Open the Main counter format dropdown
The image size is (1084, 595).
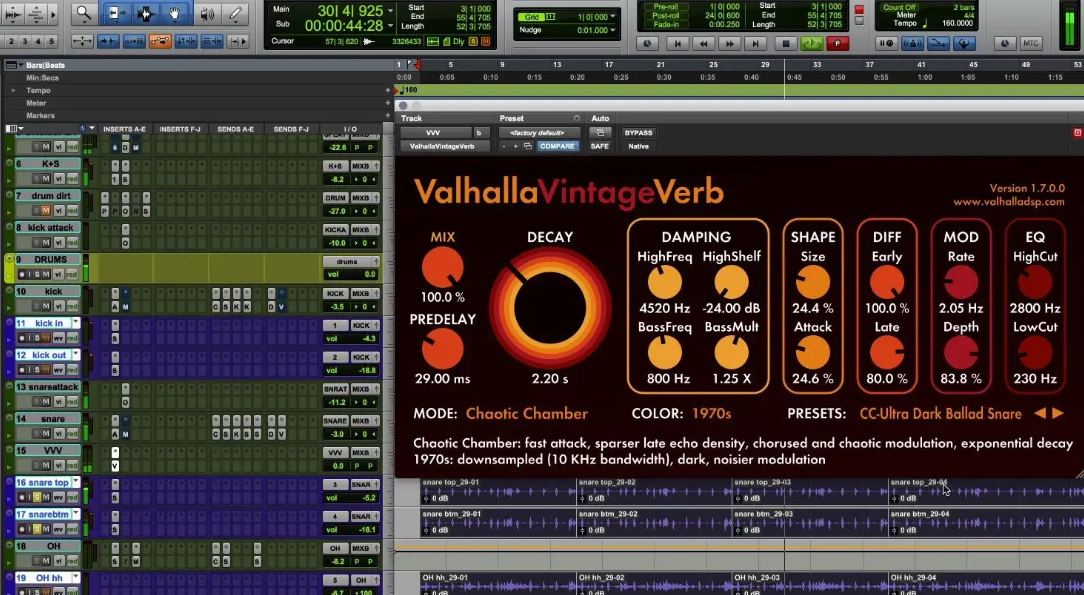point(390,11)
